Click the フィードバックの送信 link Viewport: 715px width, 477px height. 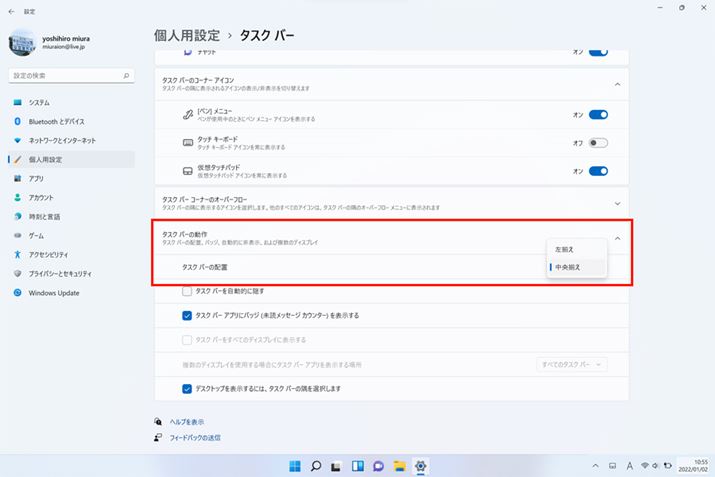[194, 438]
